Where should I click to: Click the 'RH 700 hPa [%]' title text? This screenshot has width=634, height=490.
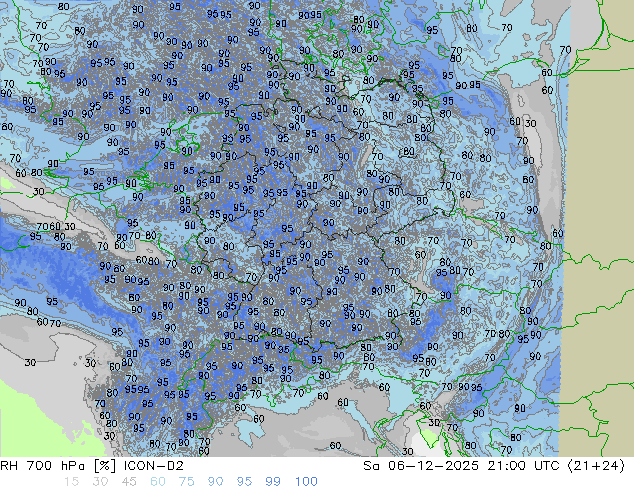pos(59,466)
